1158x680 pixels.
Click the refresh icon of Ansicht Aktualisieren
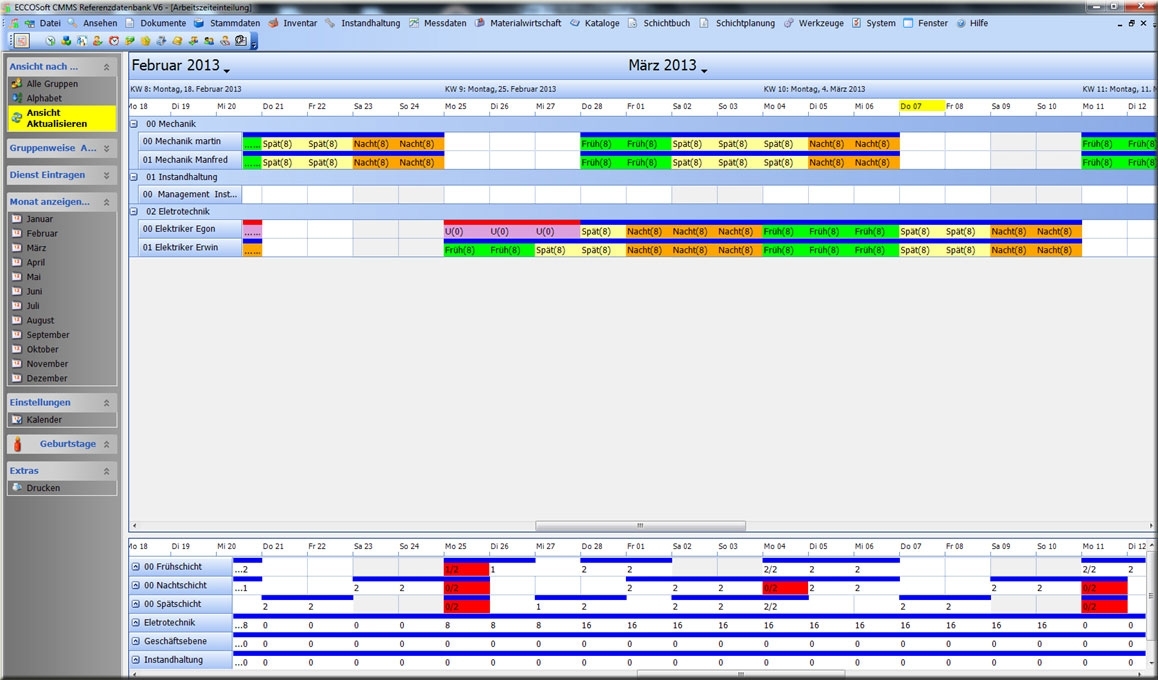[16, 118]
